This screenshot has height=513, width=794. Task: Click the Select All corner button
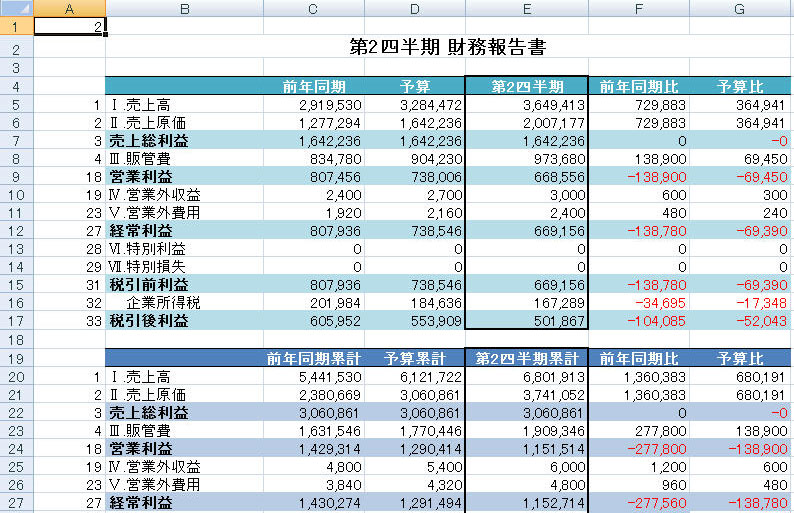point(16,8)
